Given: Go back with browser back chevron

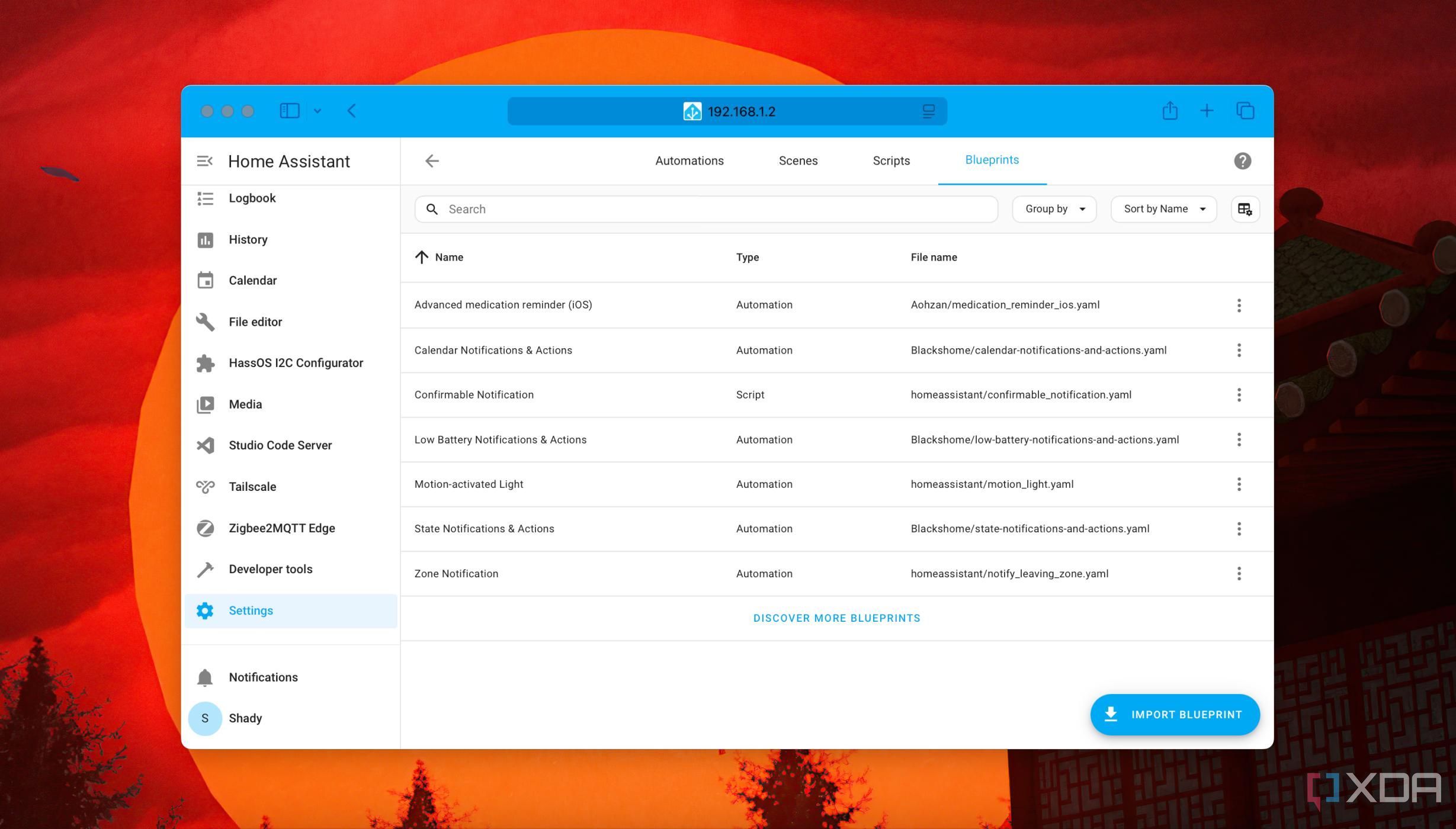Looking at the screenshot, I should (352, 111).
